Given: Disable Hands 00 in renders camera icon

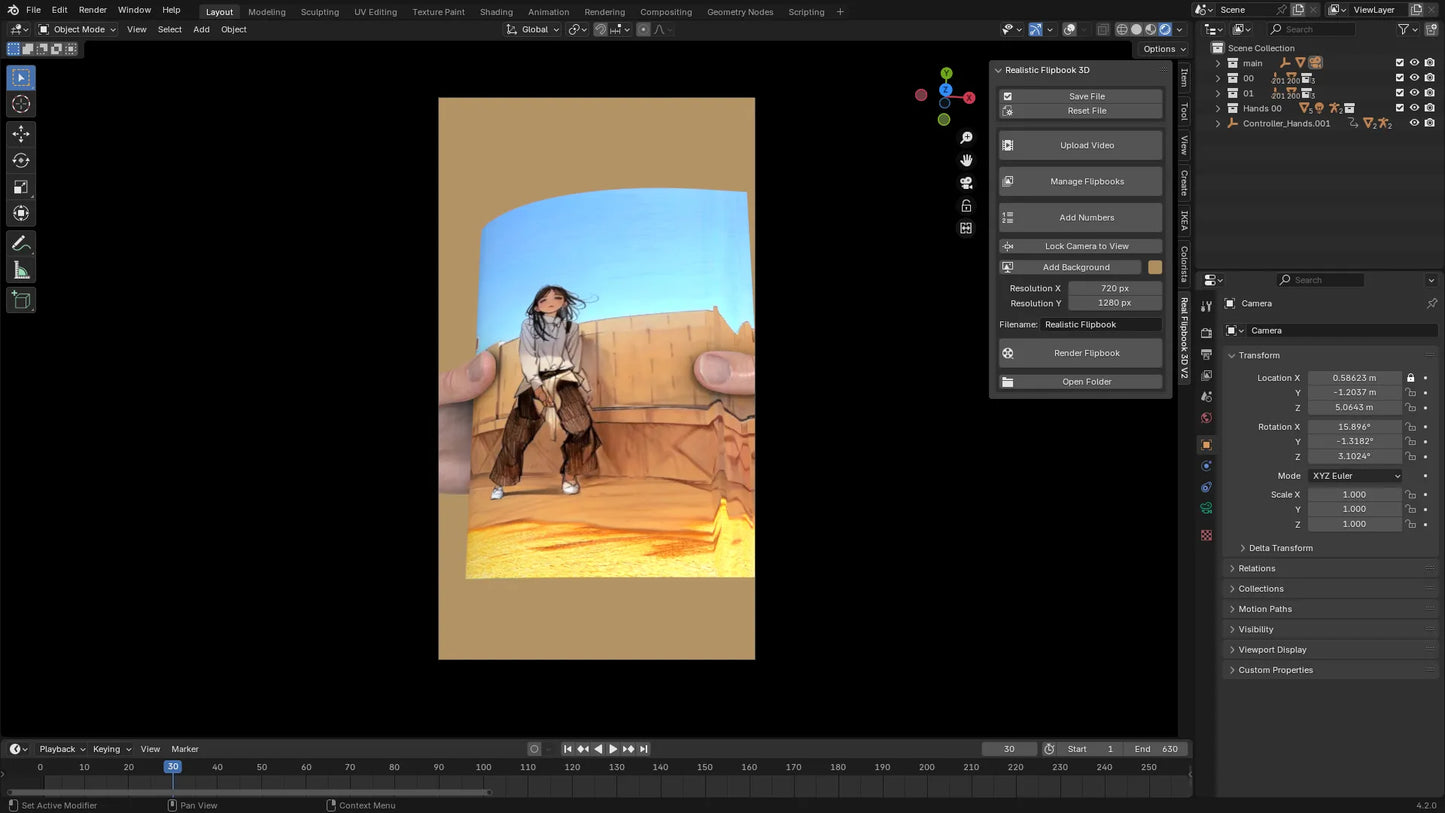Looking at the screenshot, I should click(x=1430, y=108).
